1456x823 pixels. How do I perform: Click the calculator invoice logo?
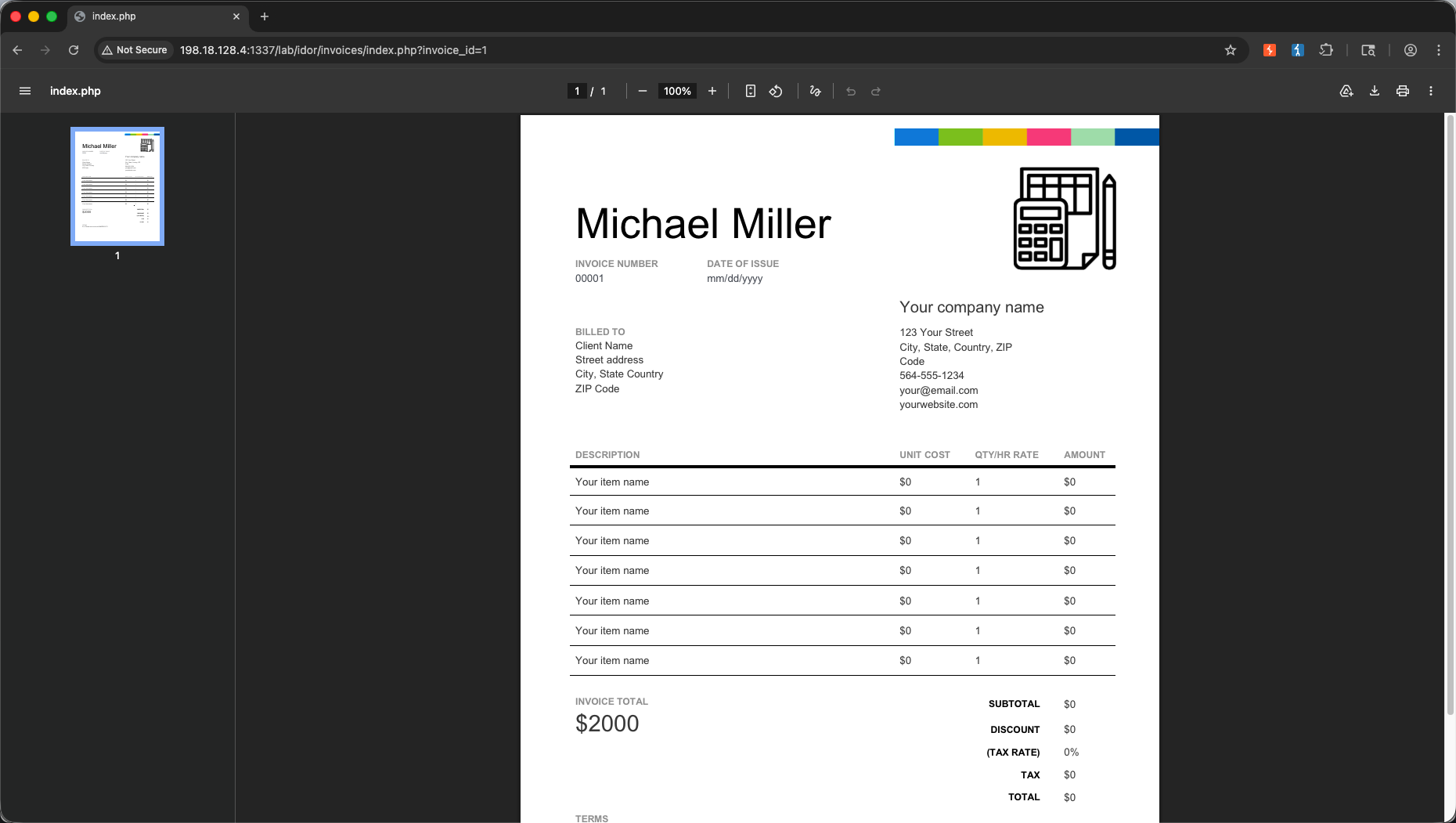click(x=1065, y=218)
